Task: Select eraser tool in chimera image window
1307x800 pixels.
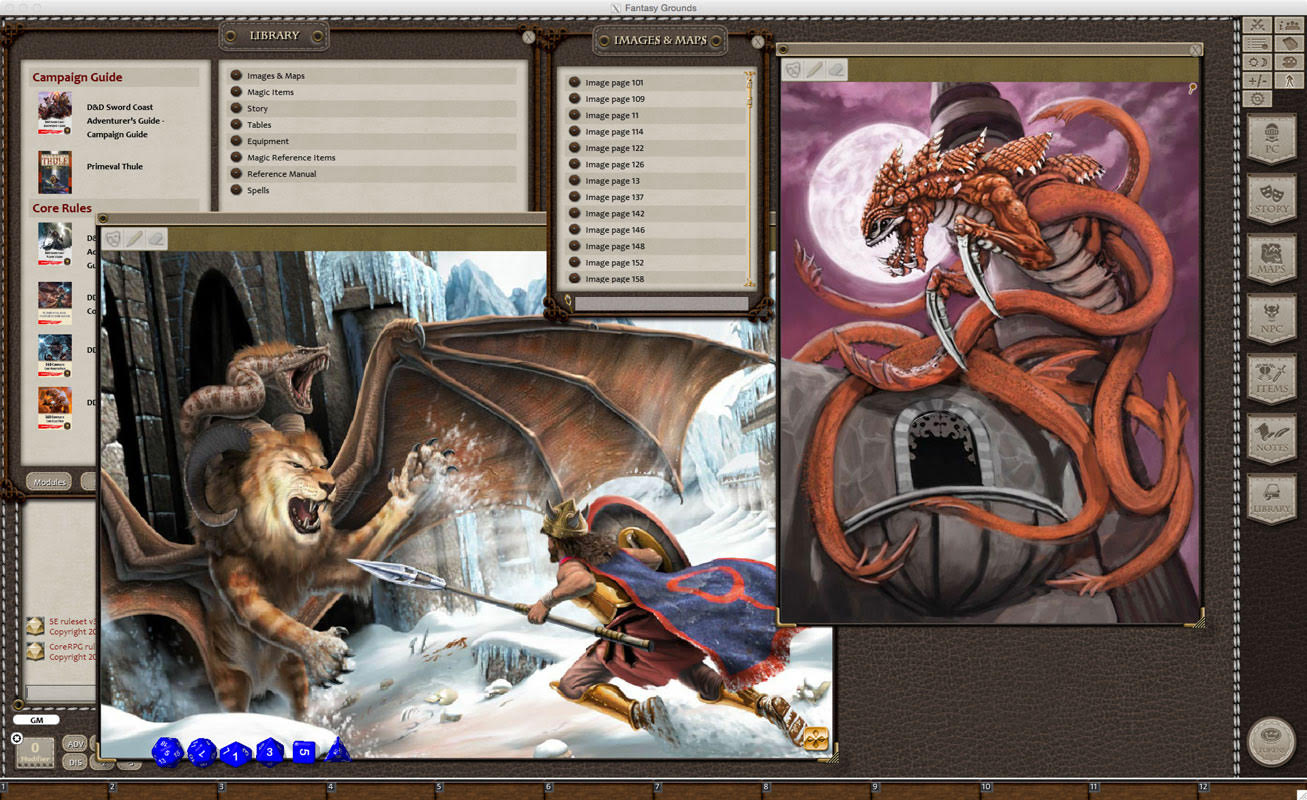Action: [x=155, y=239]
